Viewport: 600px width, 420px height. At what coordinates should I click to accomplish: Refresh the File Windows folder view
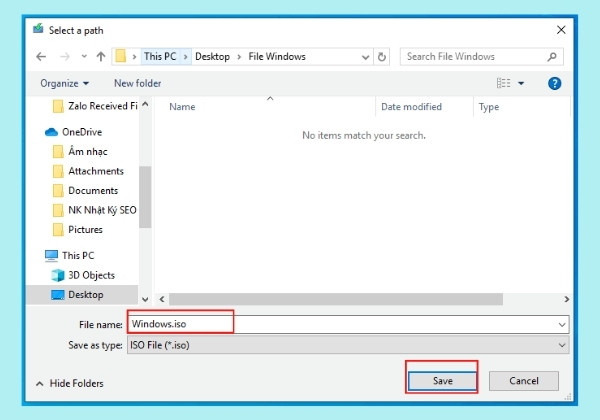(x=382, y=57)
